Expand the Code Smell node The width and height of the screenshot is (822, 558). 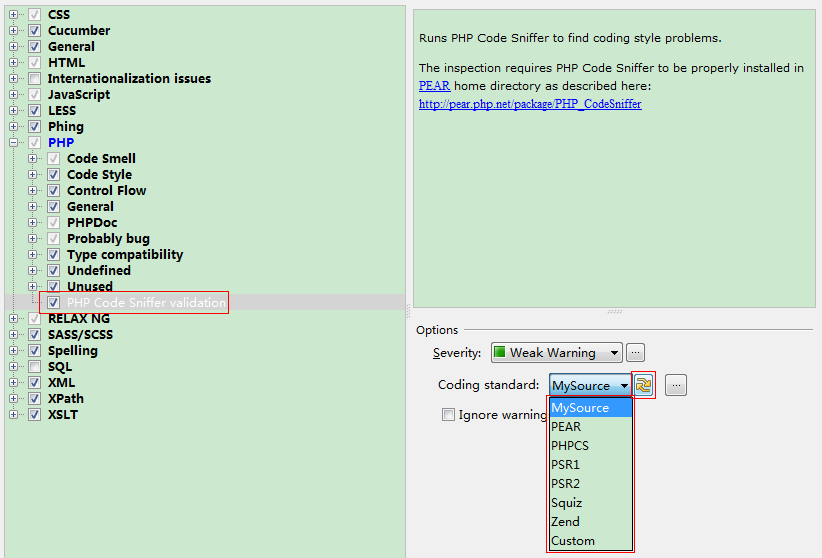33,158
